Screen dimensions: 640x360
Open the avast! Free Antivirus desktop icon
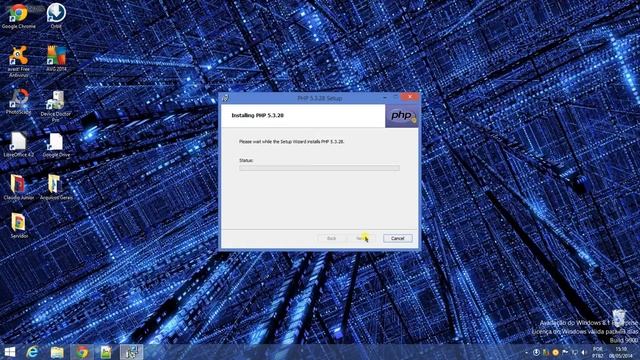pos(19,60)
